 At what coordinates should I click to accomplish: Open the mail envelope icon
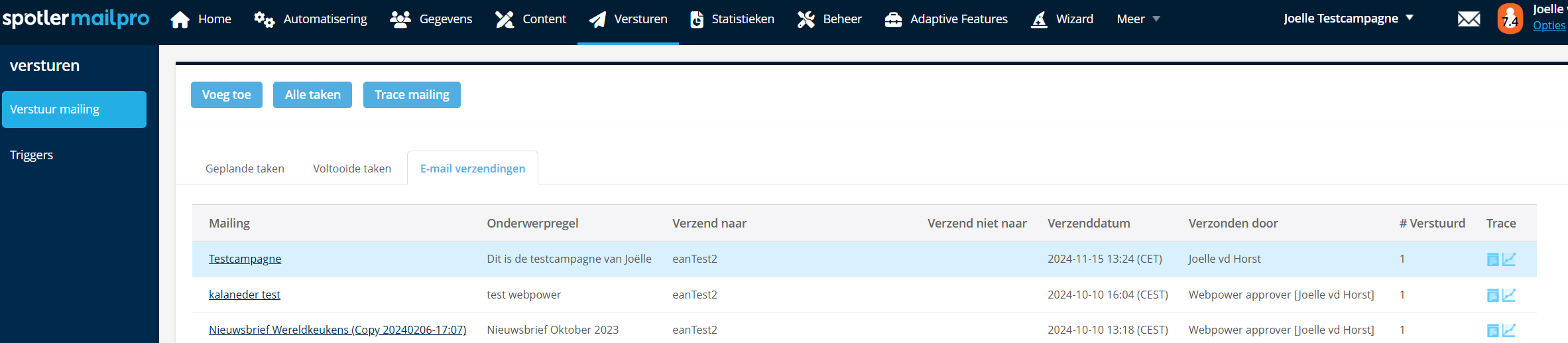click(x=1469, y=19)
